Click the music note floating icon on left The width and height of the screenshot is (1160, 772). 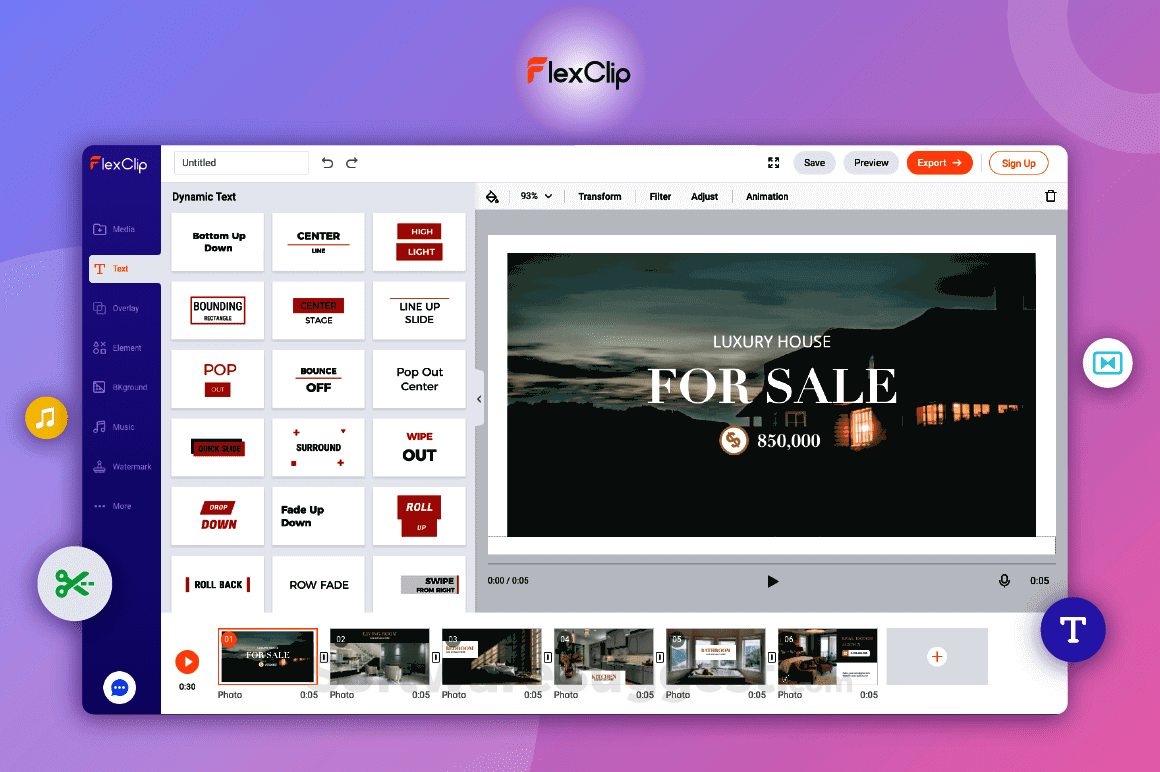pyautogui.click(x=46, y=418)
